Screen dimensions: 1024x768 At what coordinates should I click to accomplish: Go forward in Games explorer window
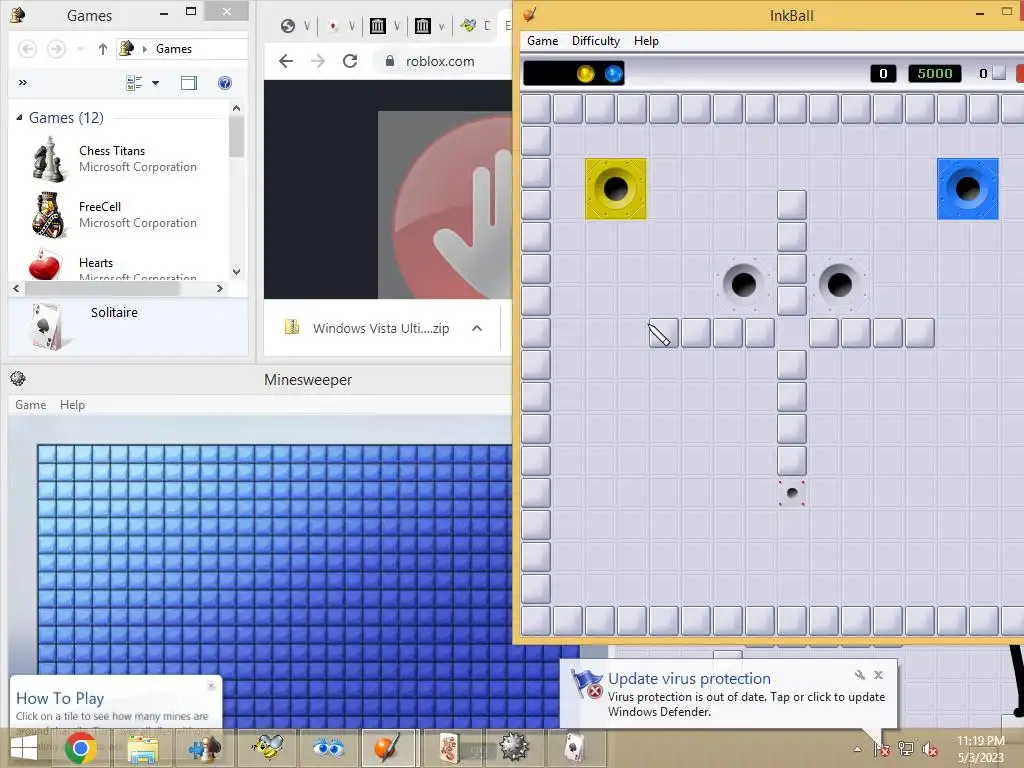(x=56, y=49)
